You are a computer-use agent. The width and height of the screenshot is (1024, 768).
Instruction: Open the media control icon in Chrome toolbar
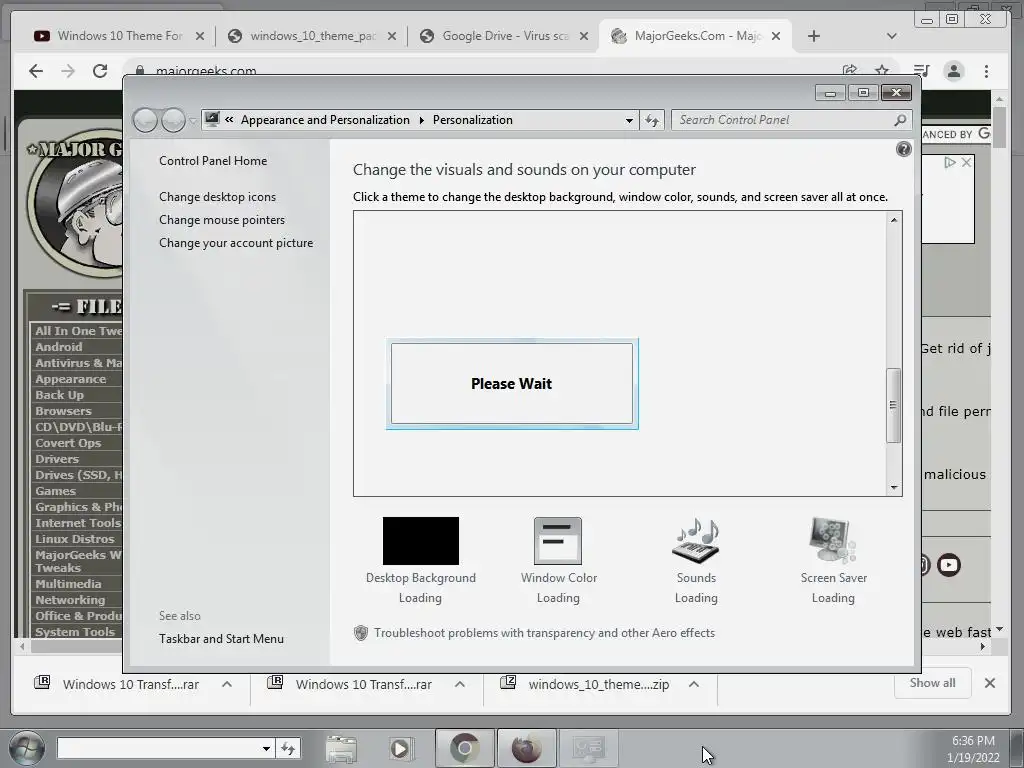921,71
